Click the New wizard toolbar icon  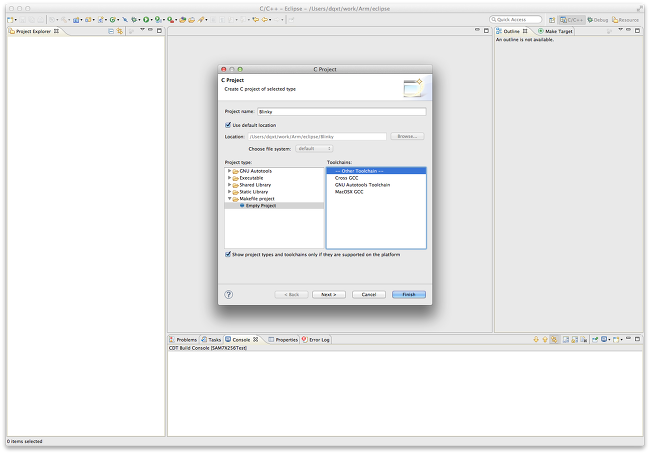click(x=10, y=19)
